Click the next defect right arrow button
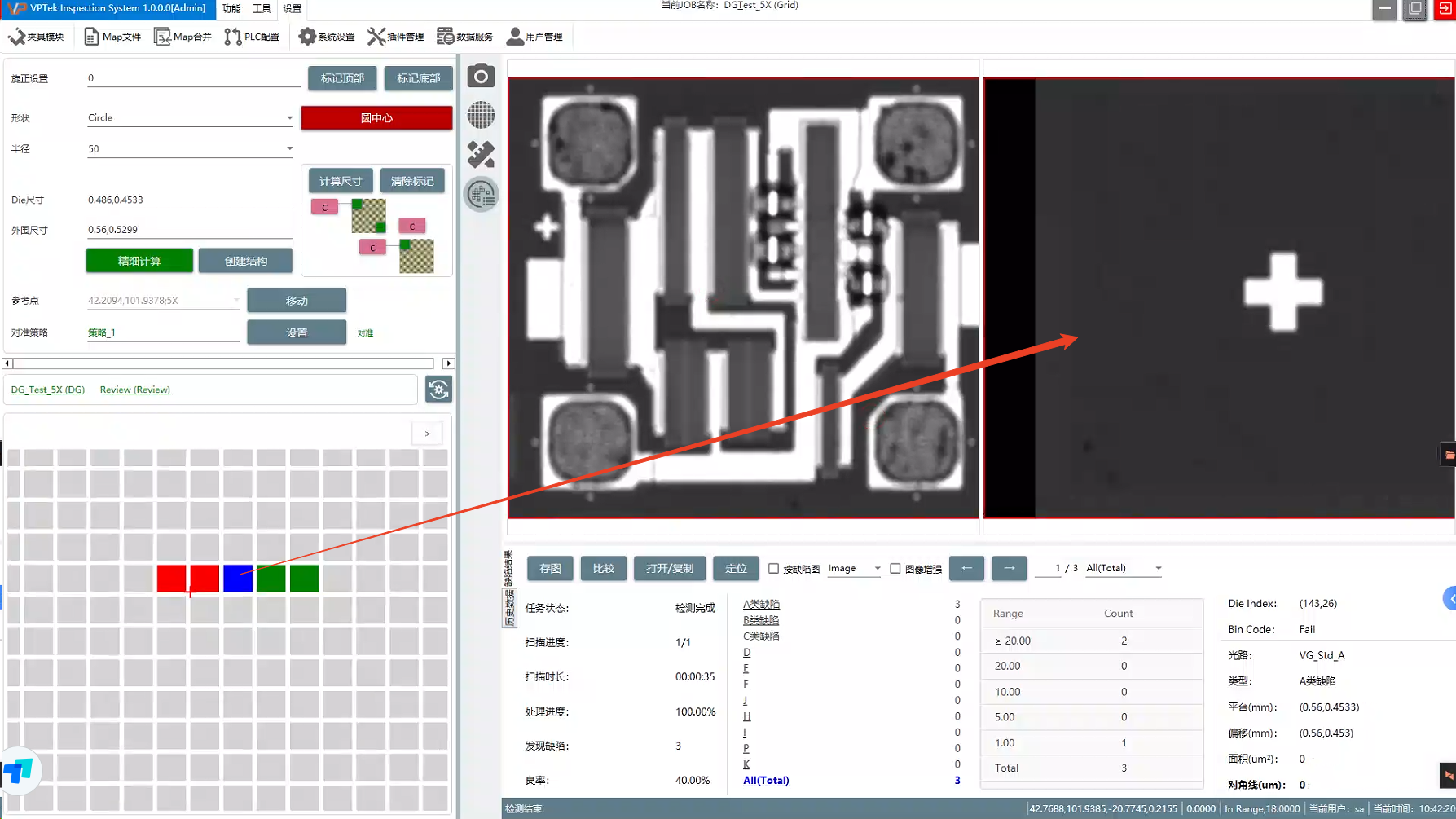 (x=1009, y=568)
